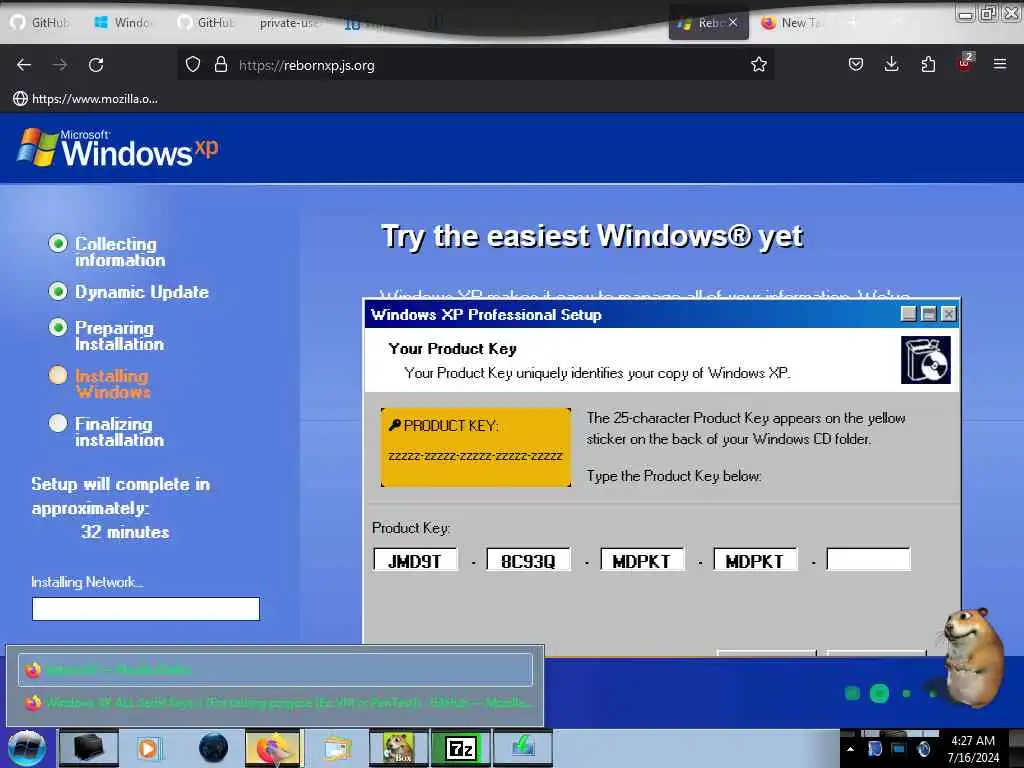Open the black box taskbar icon
The width and height of the screenshot is (1024, 768).
coord(89,748)
